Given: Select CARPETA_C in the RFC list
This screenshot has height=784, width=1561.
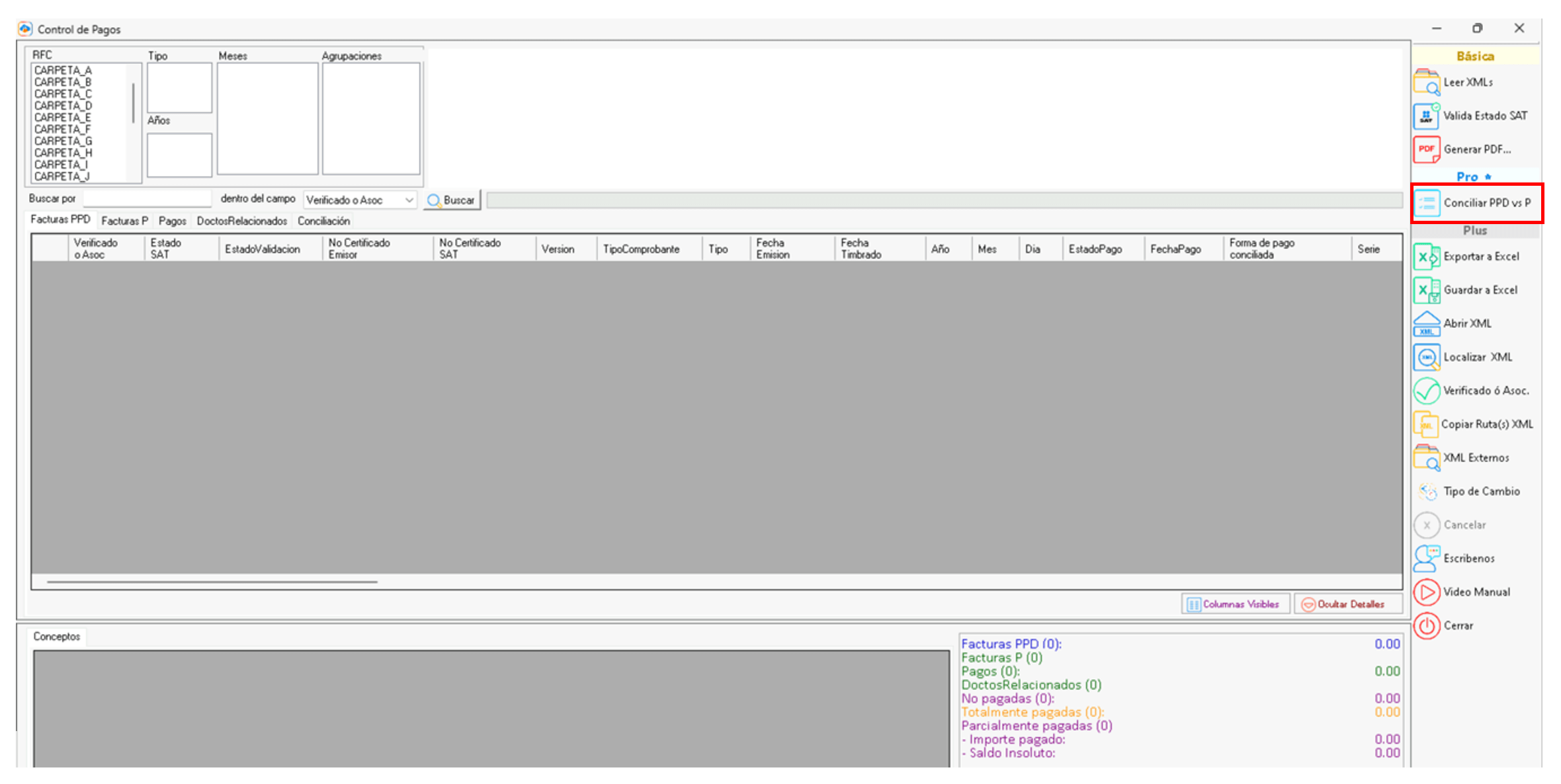Looking at the screenshot, I should pyautogui.click(x=63, y=94).
